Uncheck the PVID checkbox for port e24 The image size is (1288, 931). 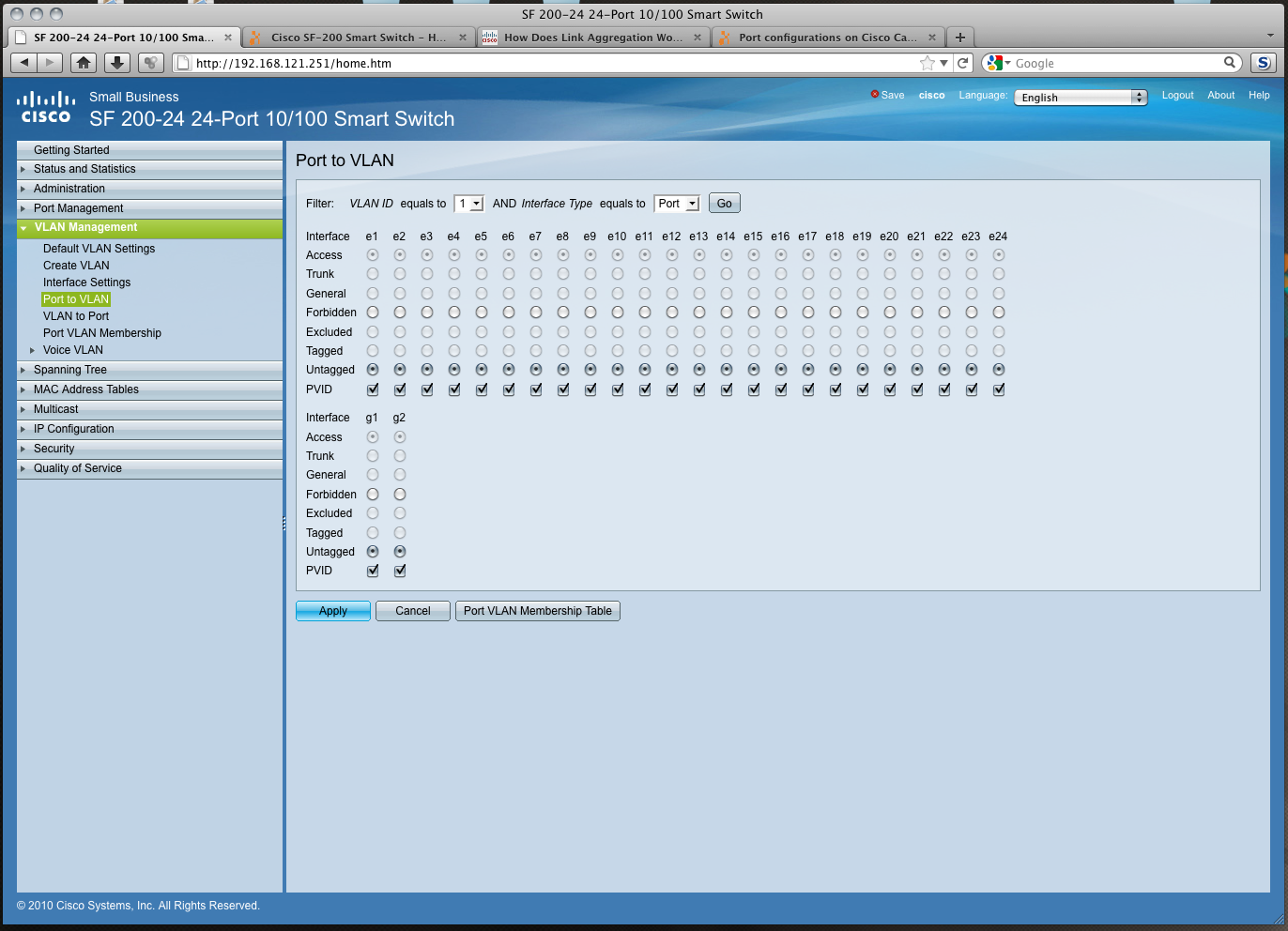click(999, 389)
